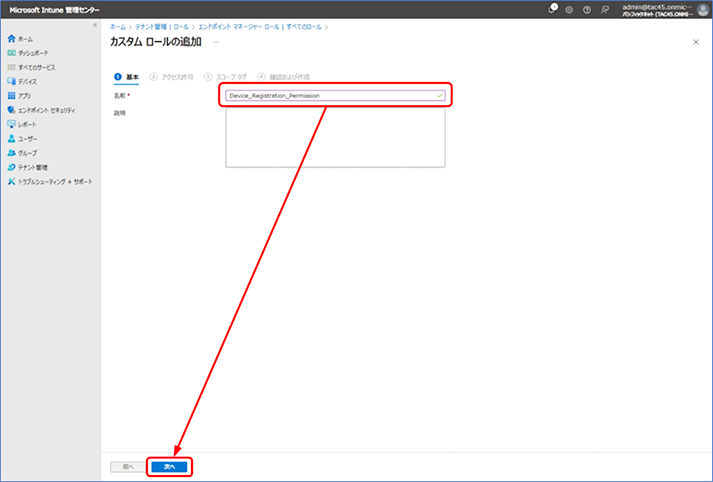
Task: Click the 次へ button
Action: point(169,467)
